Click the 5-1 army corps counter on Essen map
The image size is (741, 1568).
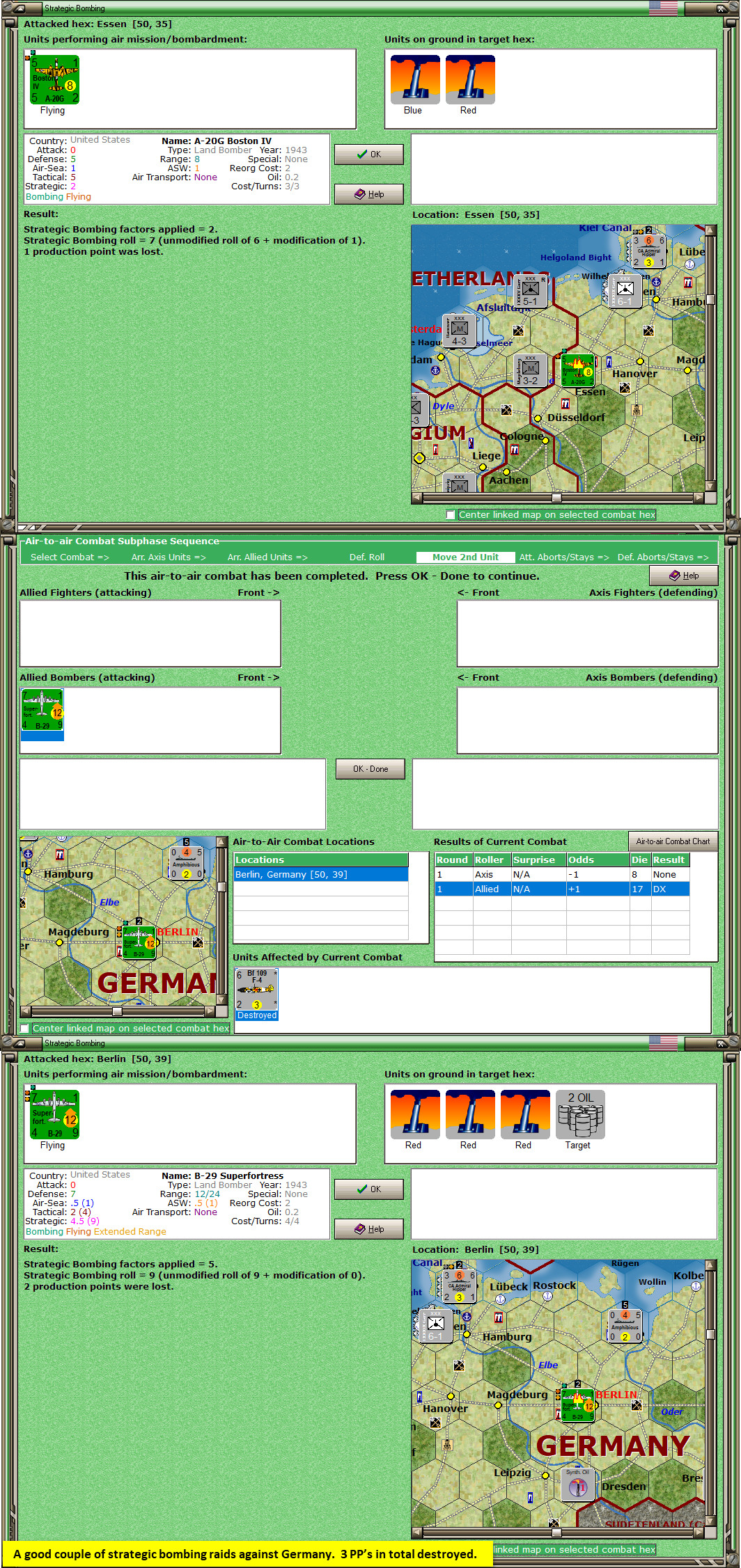(531, 290)
